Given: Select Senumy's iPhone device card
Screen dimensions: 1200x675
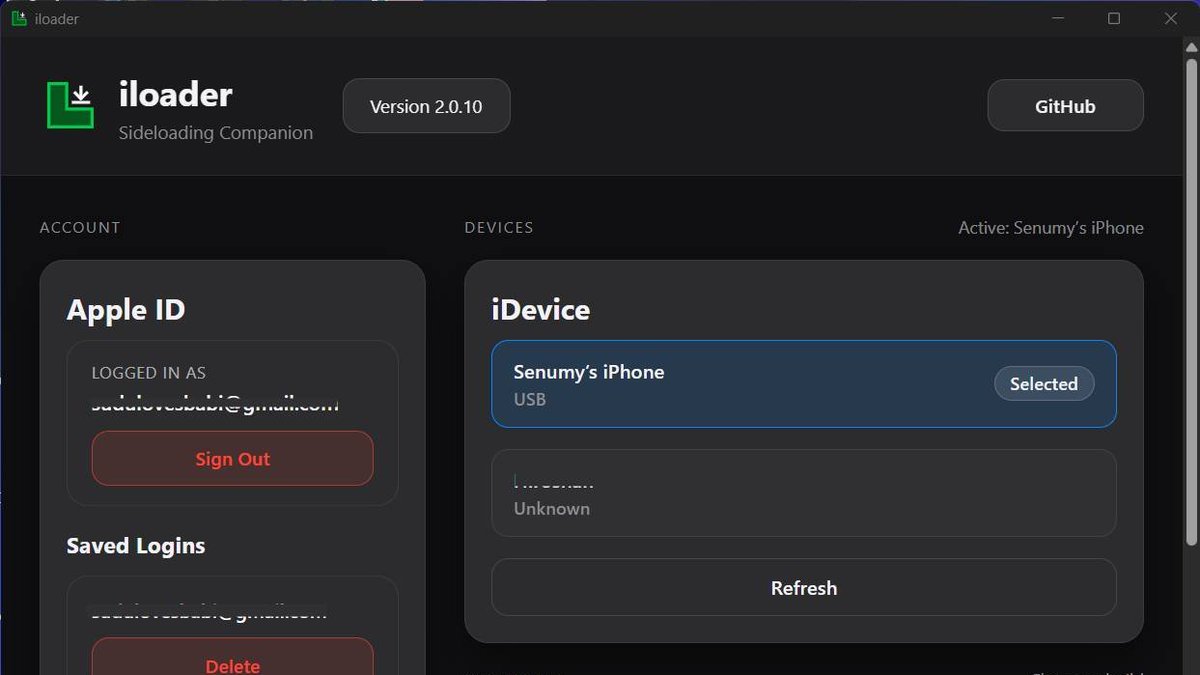Looking at the screenshot, I should click(803, 384).
